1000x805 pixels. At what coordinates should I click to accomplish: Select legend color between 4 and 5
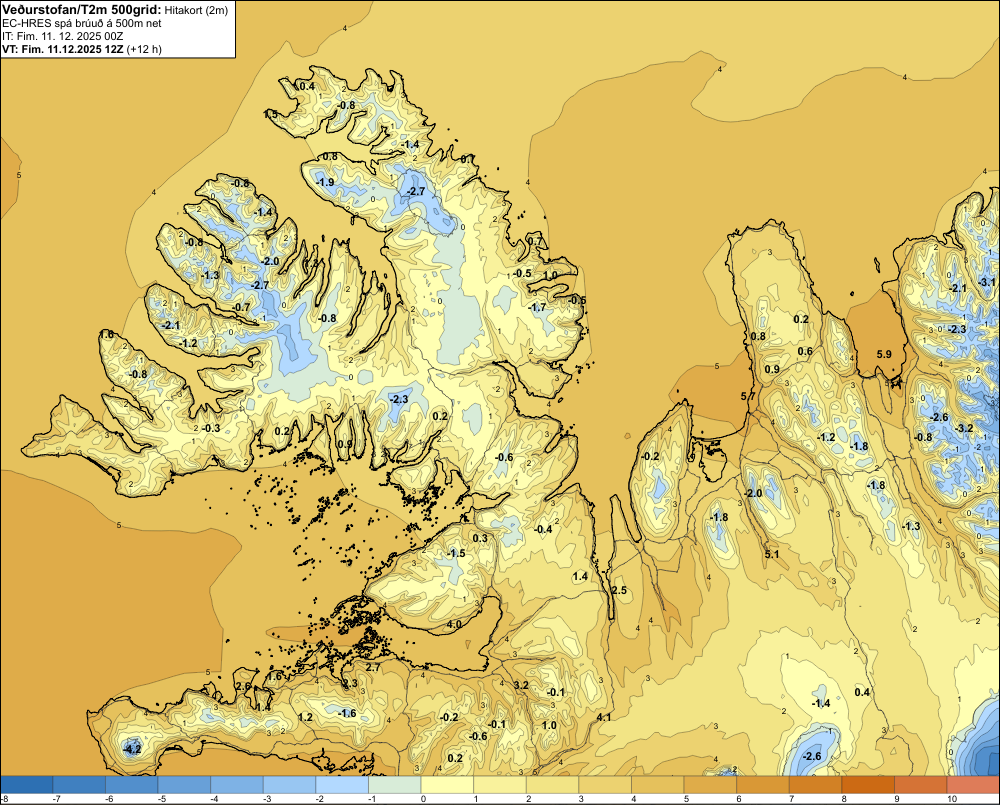658,785
